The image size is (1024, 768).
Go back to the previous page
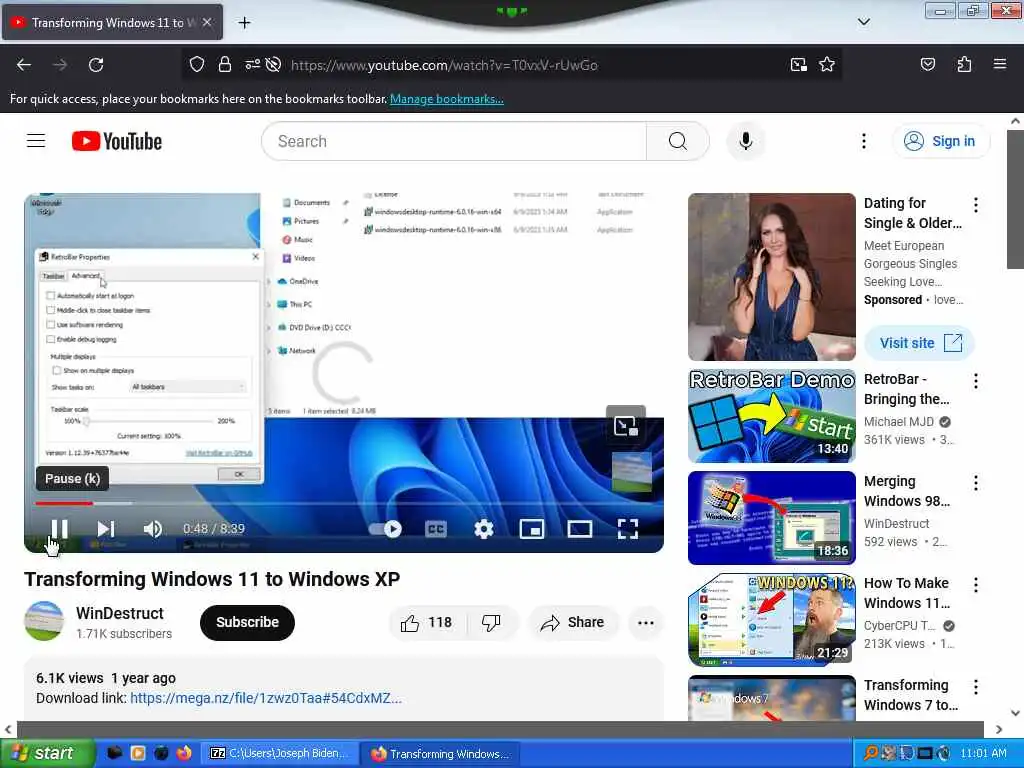(x=24, y=65)
